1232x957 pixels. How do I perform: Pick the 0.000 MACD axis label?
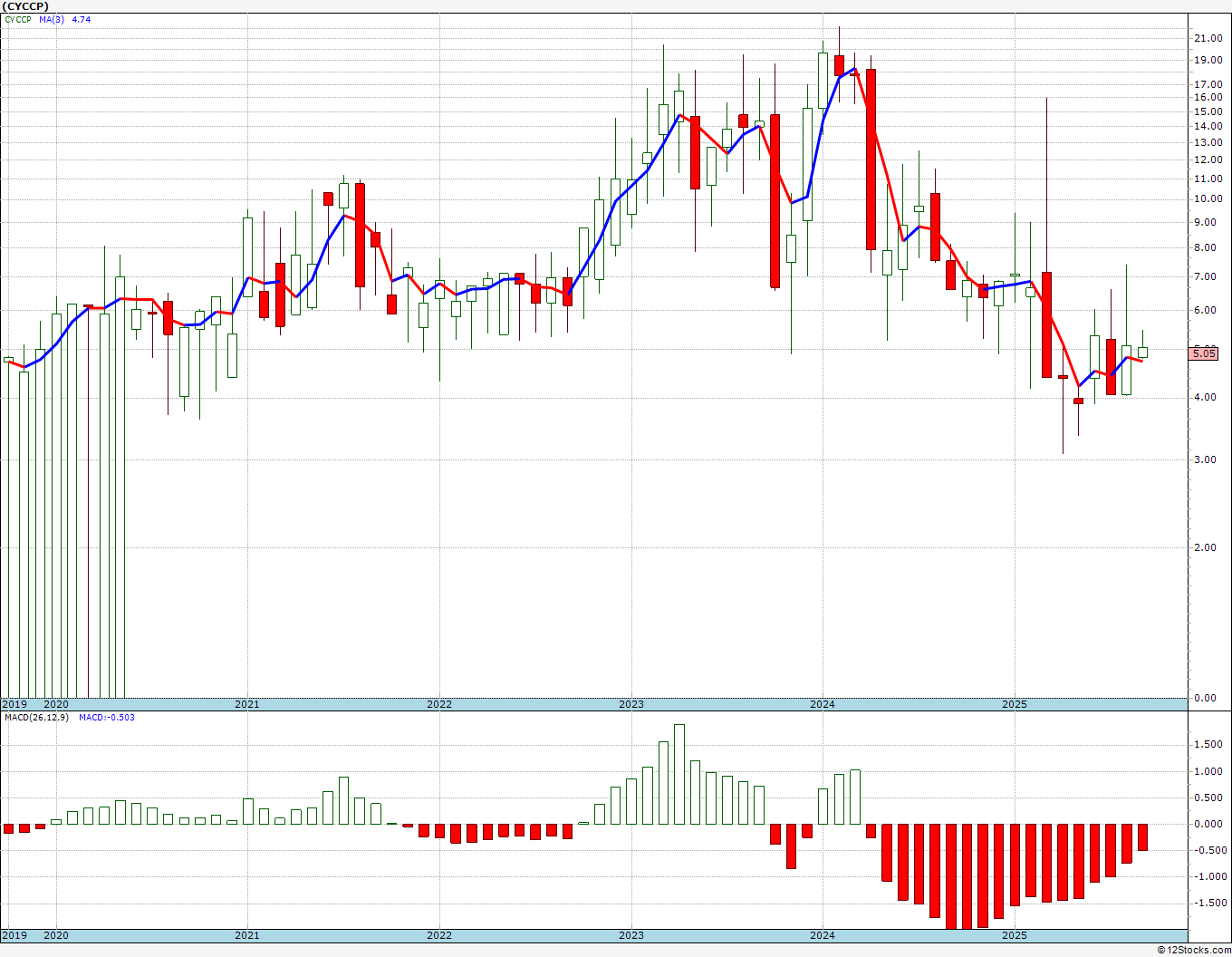pos(1208,825)
